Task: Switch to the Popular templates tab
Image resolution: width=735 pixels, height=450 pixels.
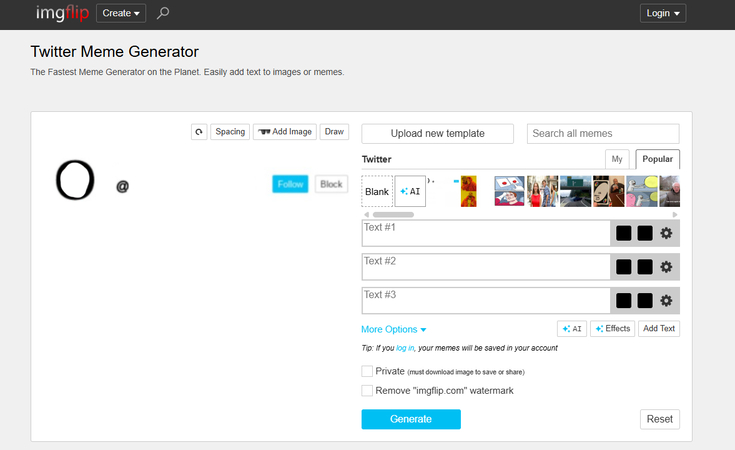Action: pyautogui.click(x=657, y=159)
